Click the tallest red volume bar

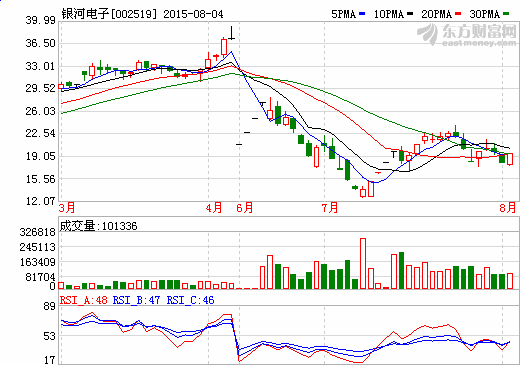point(363,263)
